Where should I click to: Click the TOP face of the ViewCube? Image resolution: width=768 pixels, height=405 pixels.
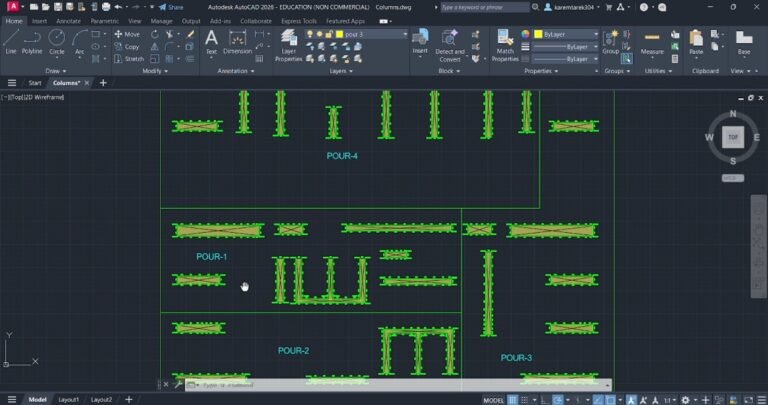[x=733, y=137]
